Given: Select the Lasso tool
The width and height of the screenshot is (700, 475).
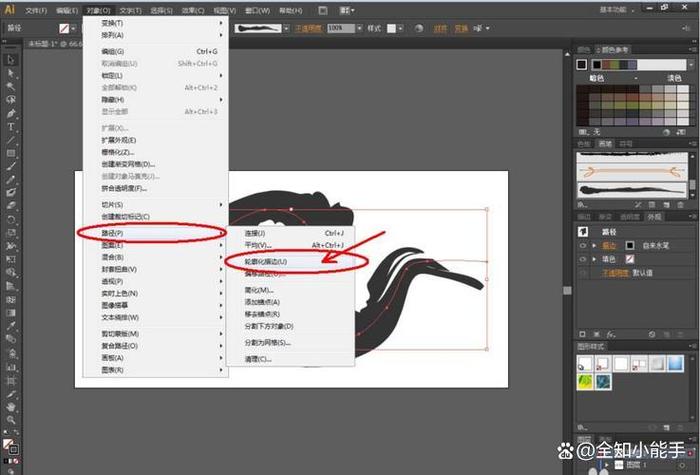Looking at the screenshot, I should 11,100.
